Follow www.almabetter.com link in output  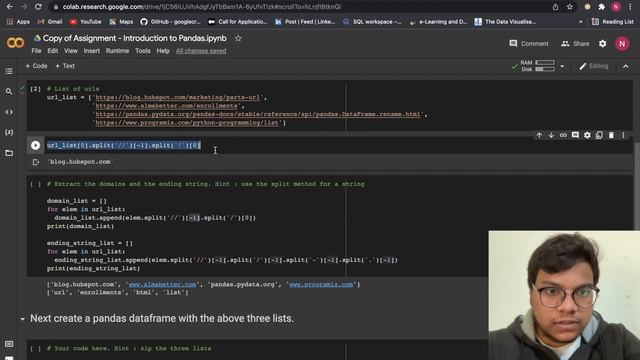click(x=162, y=284)
